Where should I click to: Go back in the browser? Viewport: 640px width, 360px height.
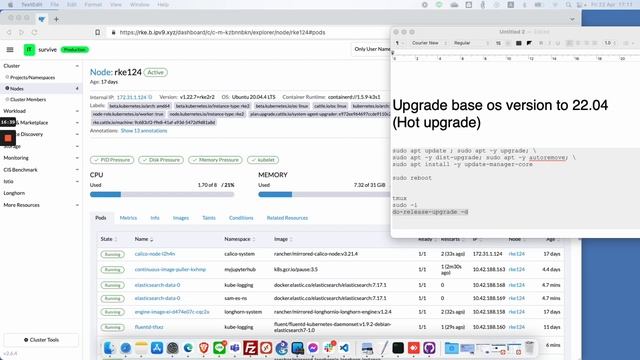tap(9, 32)
